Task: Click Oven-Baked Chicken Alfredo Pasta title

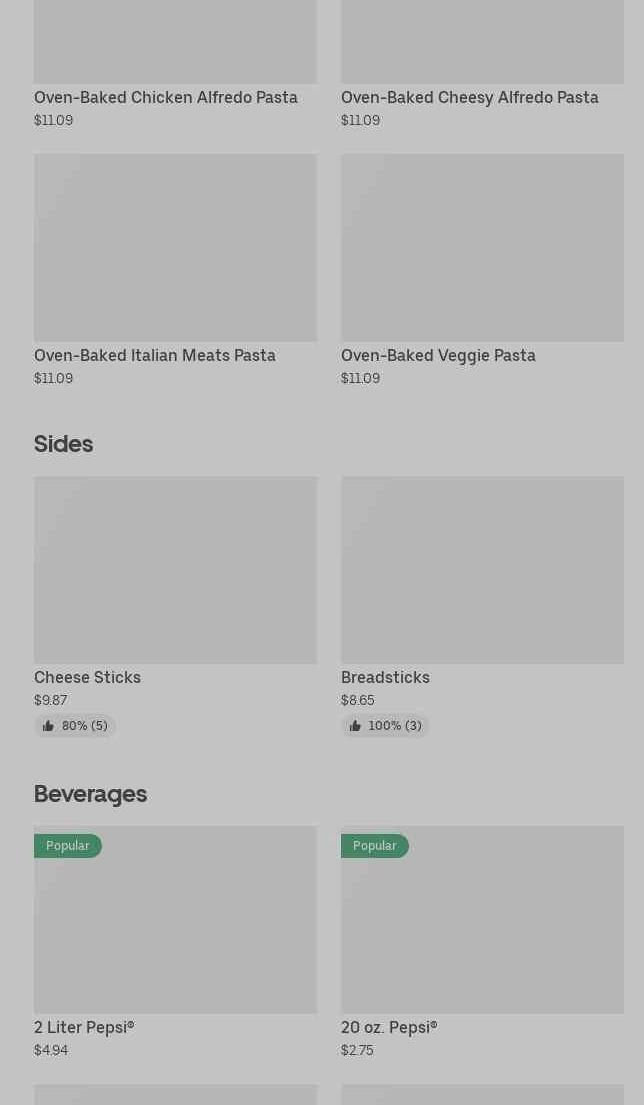Action: pos(166,97)
